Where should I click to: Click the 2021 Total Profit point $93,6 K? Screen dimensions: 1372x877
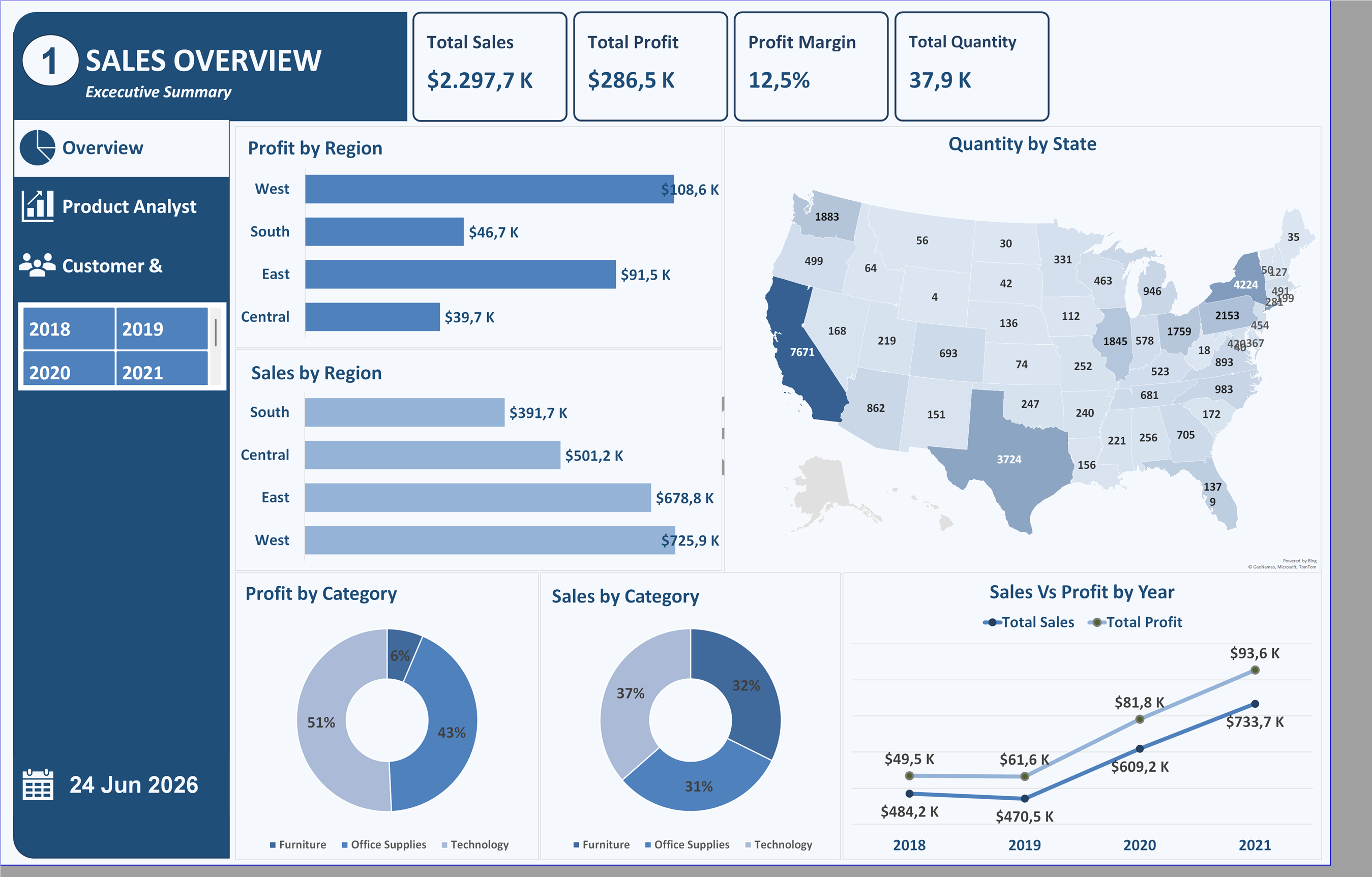pyautogui.click(x=1255, y=670)
